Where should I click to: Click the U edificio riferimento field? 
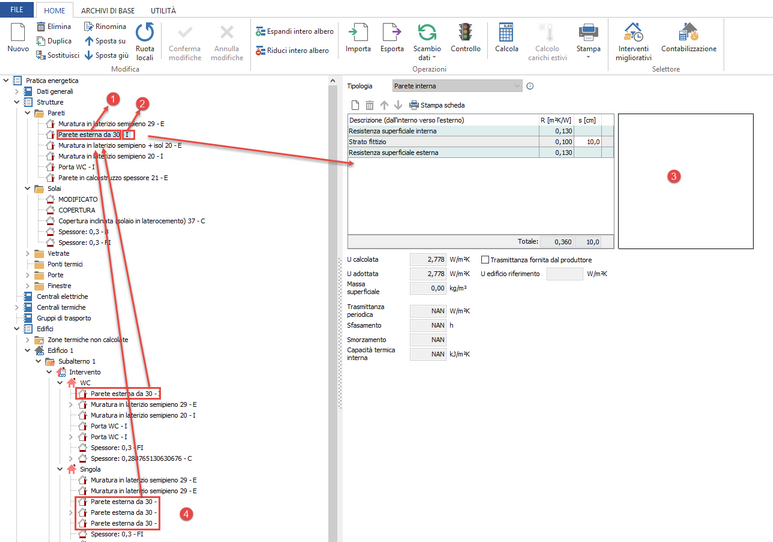pyautogui.click(x=565, y=273)
